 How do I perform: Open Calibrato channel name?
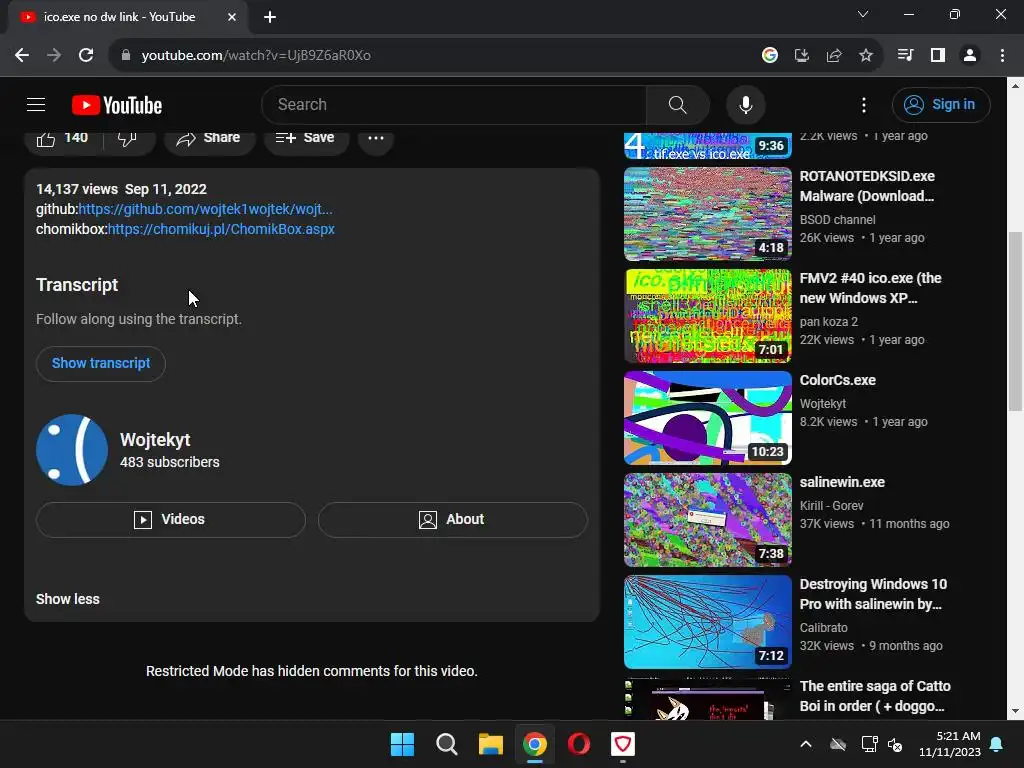click(824, 628)
